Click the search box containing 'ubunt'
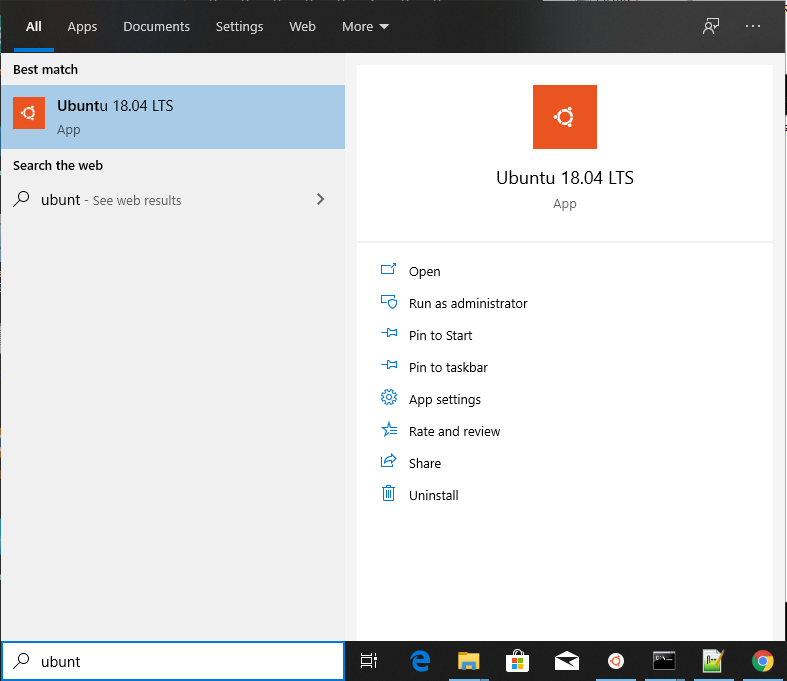 pos(185,661)
